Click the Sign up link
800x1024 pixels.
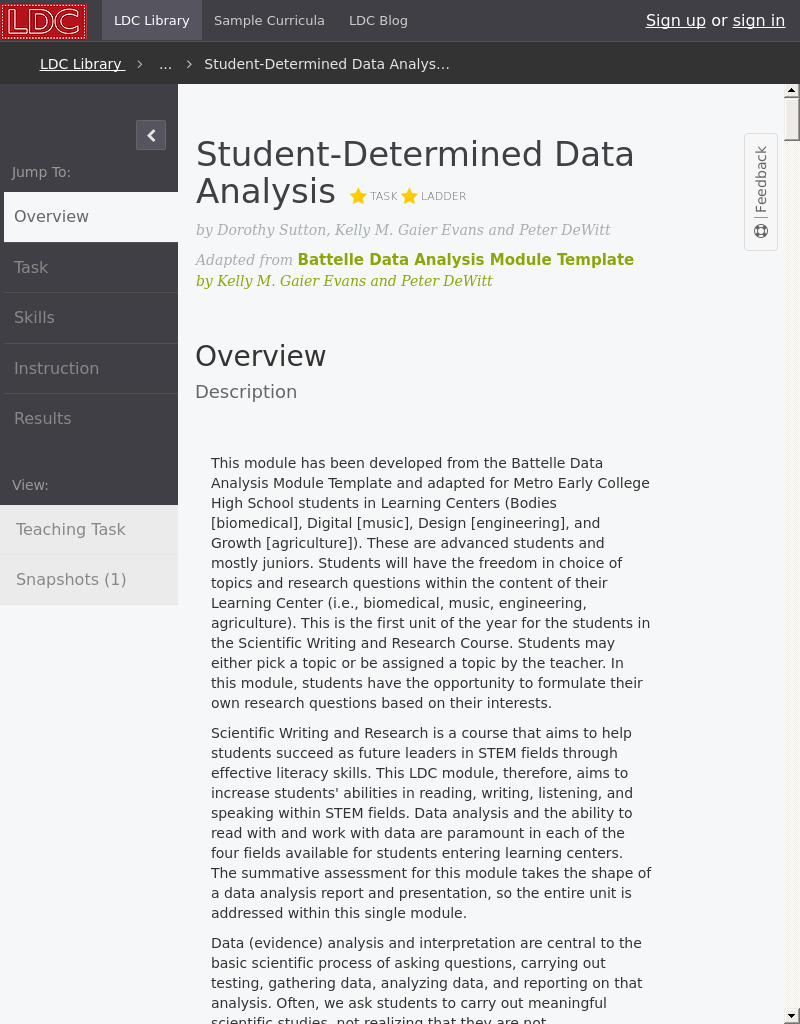(676, 20)
